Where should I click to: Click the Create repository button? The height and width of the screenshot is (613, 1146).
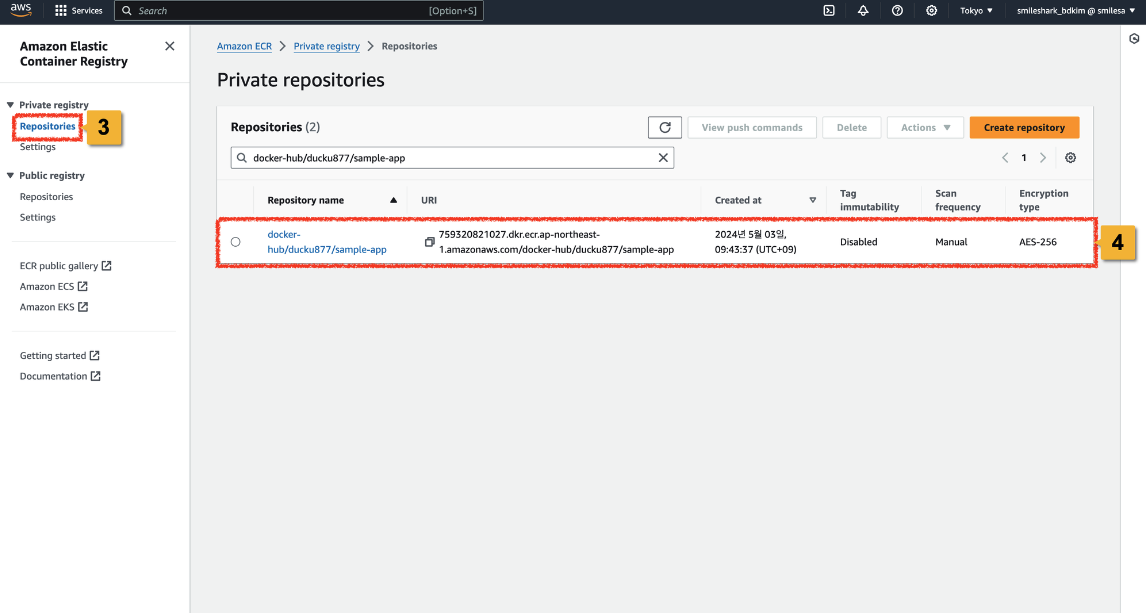1024,128
